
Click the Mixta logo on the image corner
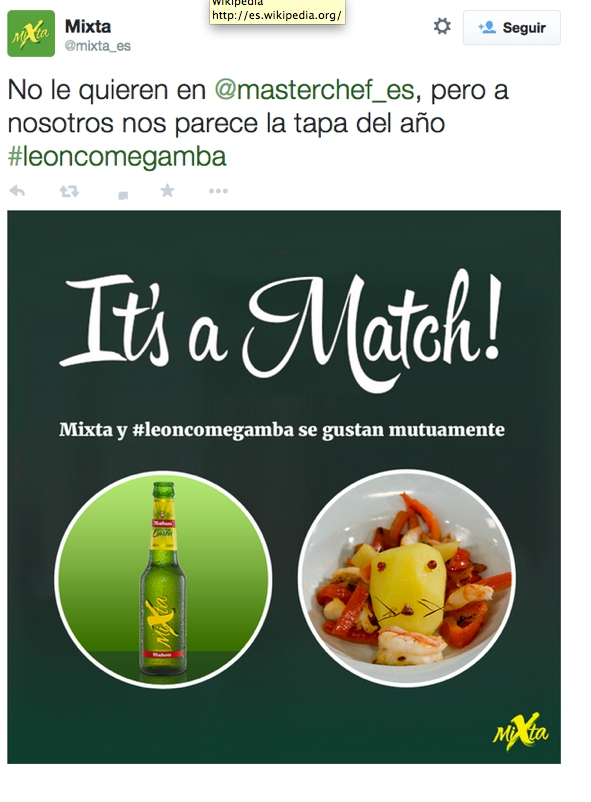click(x=520, y=731)
